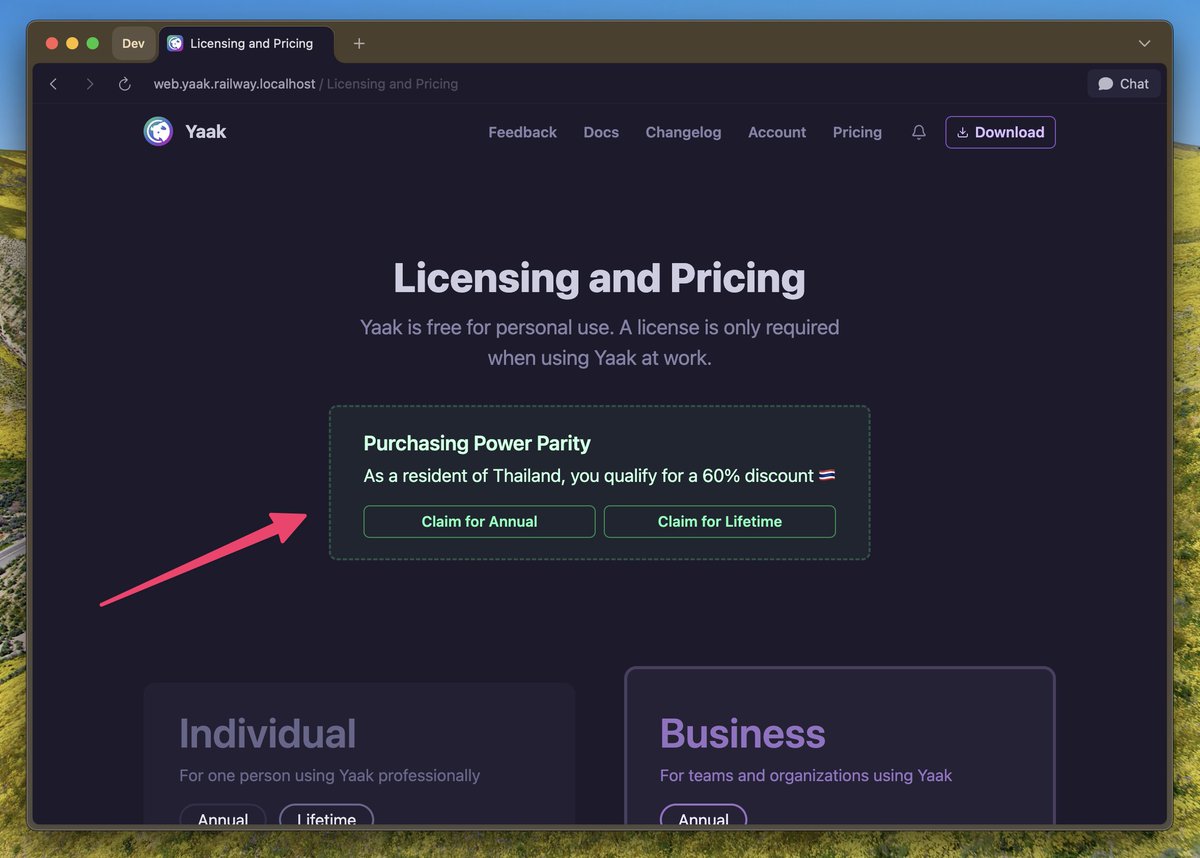The width and height of the screenshot is (1200, 858).
Task: Open the Changelog nav link
Action: coord(683,132)
